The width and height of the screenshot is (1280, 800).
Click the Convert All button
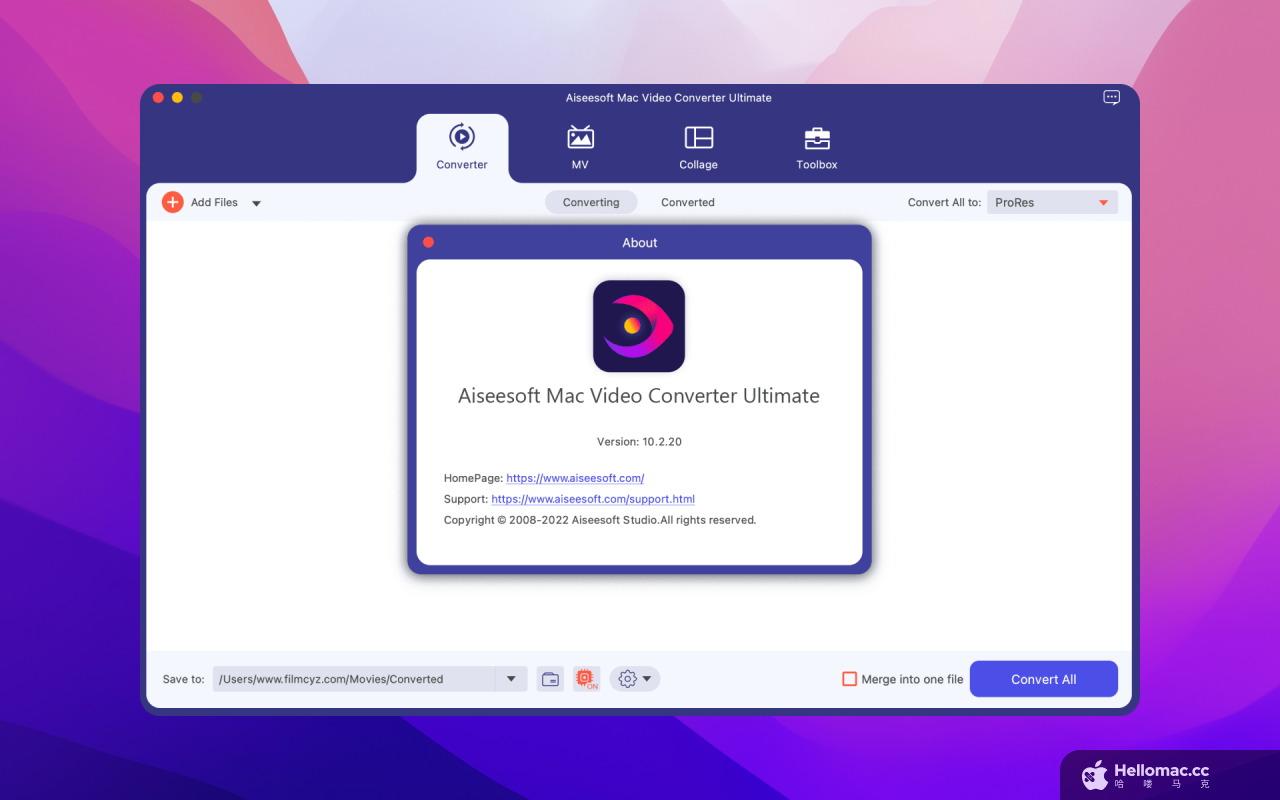tap(1044, 679)
